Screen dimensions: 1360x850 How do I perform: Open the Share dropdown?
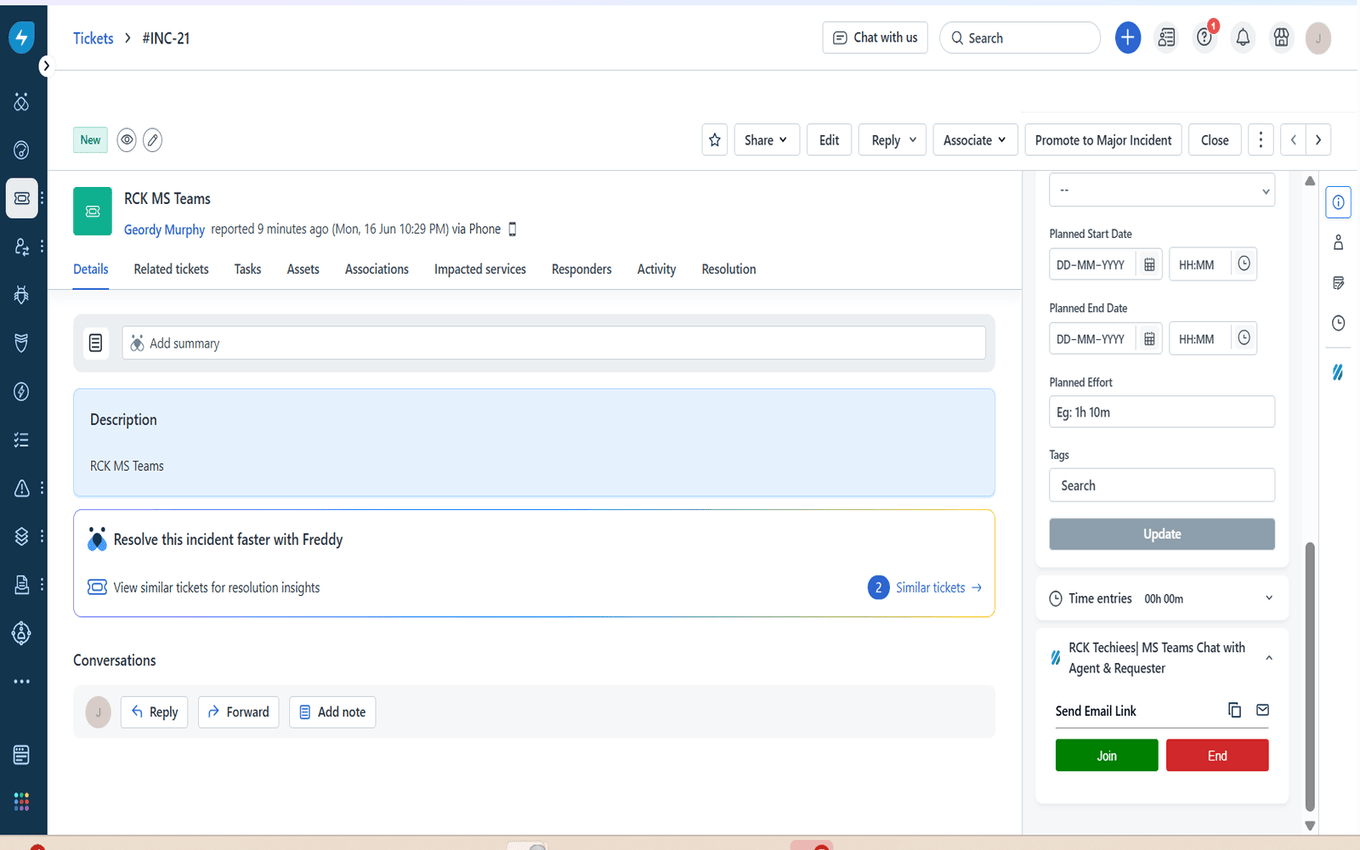pos(766,140)
